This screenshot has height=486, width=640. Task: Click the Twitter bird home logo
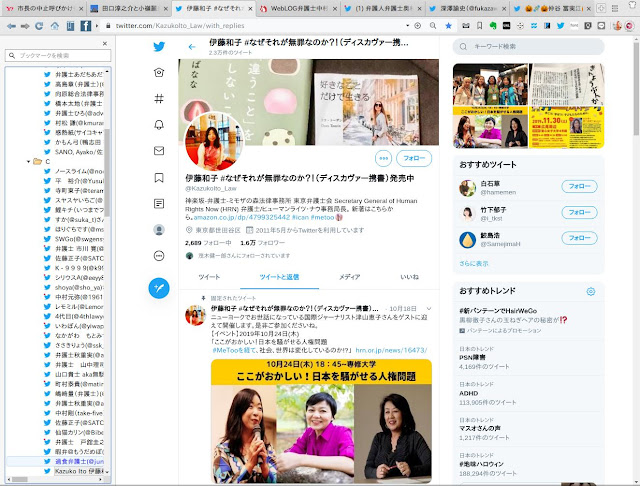point(159,47)
